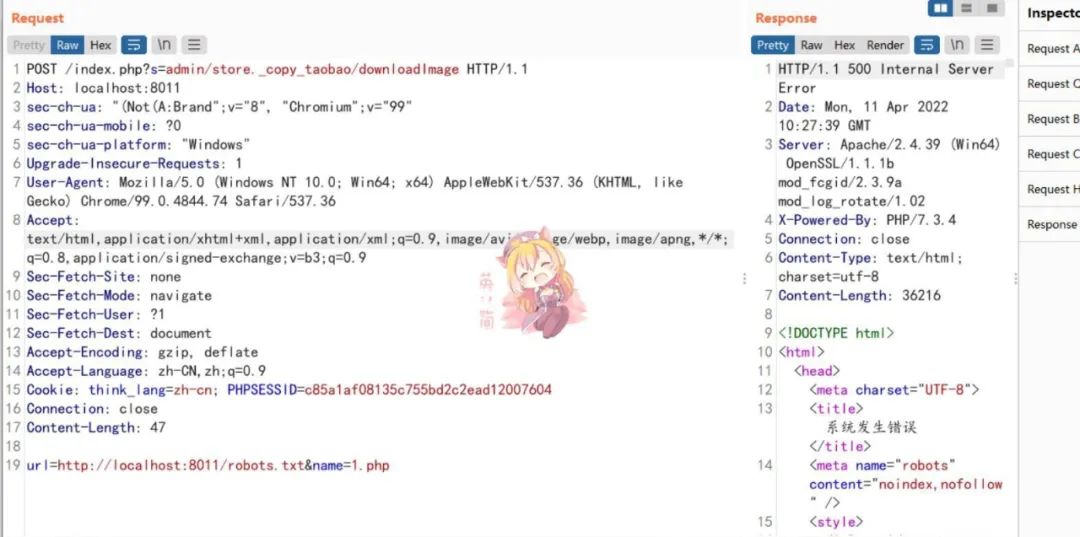This screenshot has height=537, width=1080.
Task: Open Request pane hamburger options menu
Action: 194,45
